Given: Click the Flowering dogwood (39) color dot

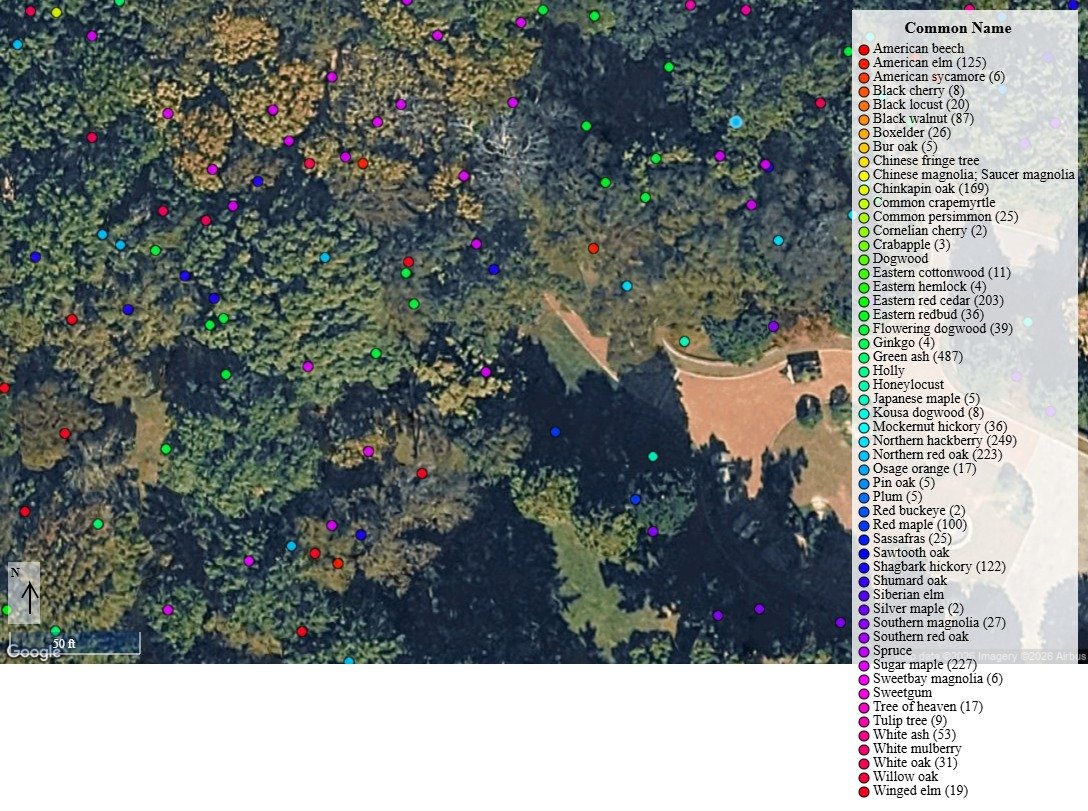Looking at the screenshot, I should 864,330.
